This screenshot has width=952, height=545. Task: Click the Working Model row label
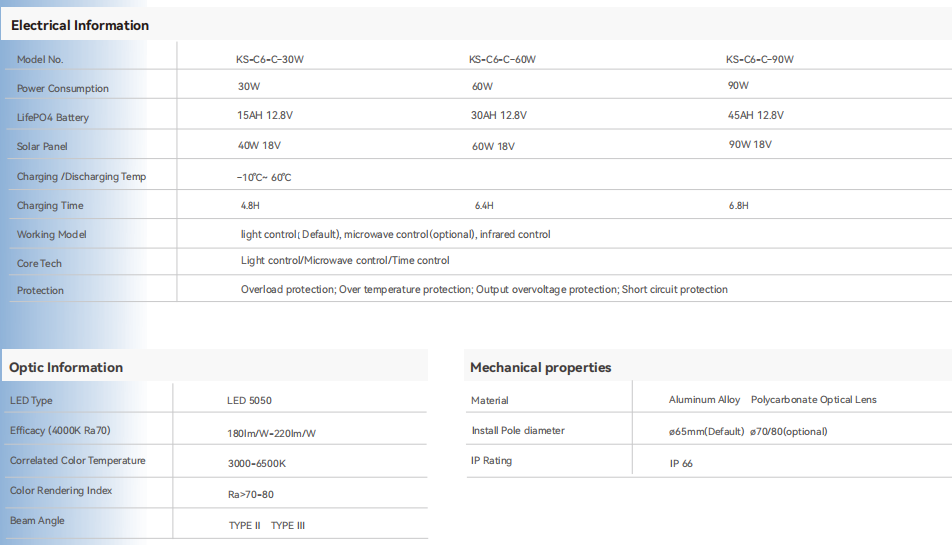click(x=52, y=234)
